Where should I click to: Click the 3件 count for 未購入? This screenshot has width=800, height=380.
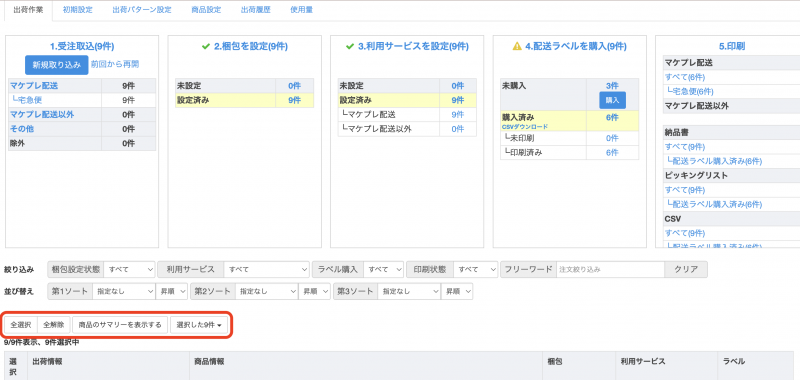coord(612,86)
